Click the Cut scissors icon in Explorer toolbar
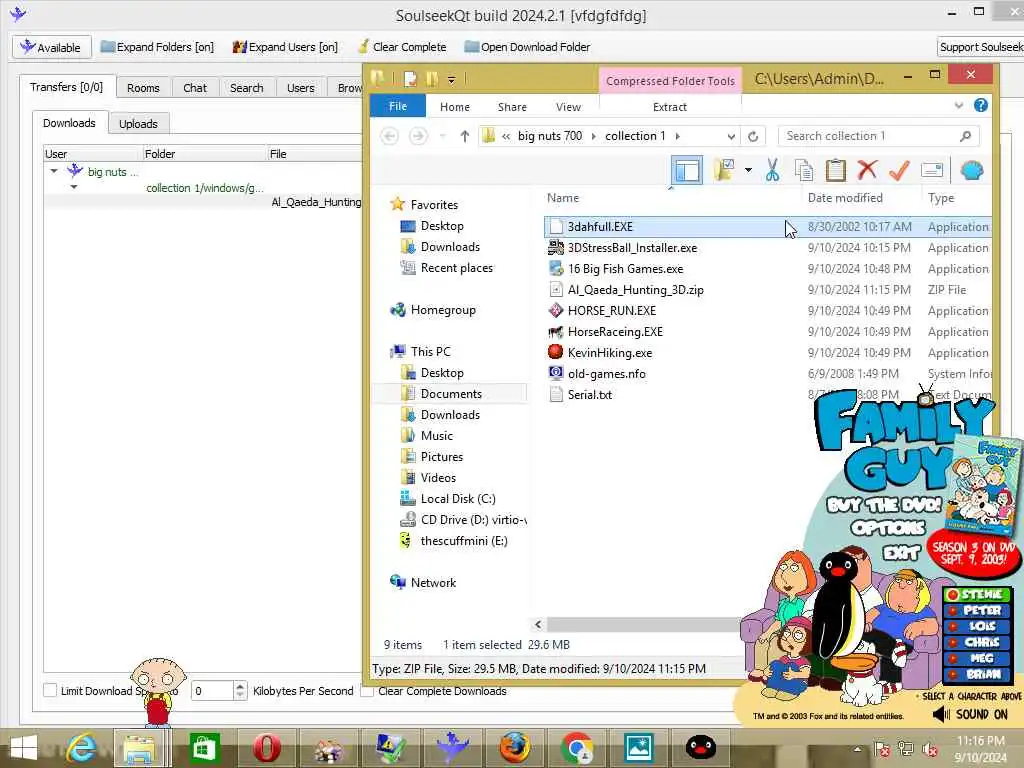Viewport: 1024px width, 768px height. (x=772, y=170)
